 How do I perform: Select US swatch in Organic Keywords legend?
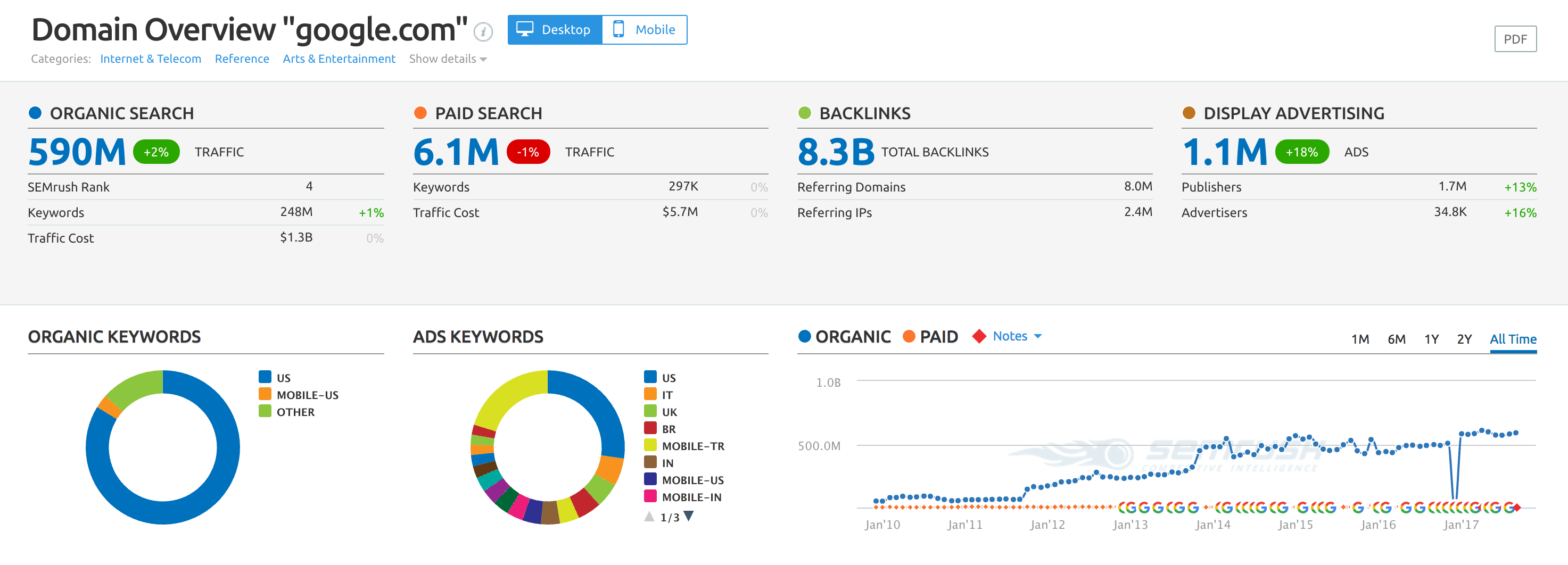click(x=265, y=377)
